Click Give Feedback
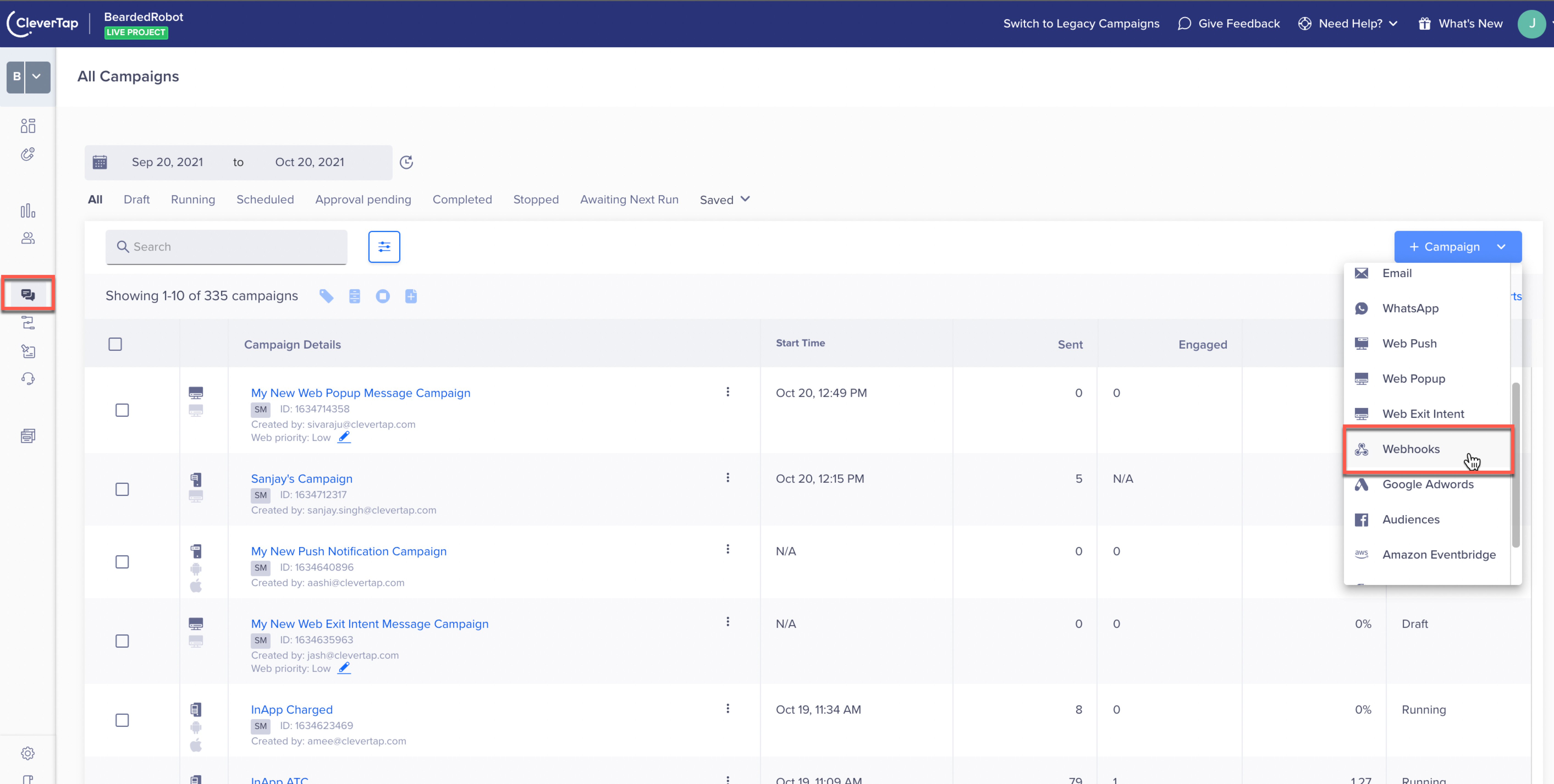 pyautogui.click(x=1228, y=24)
